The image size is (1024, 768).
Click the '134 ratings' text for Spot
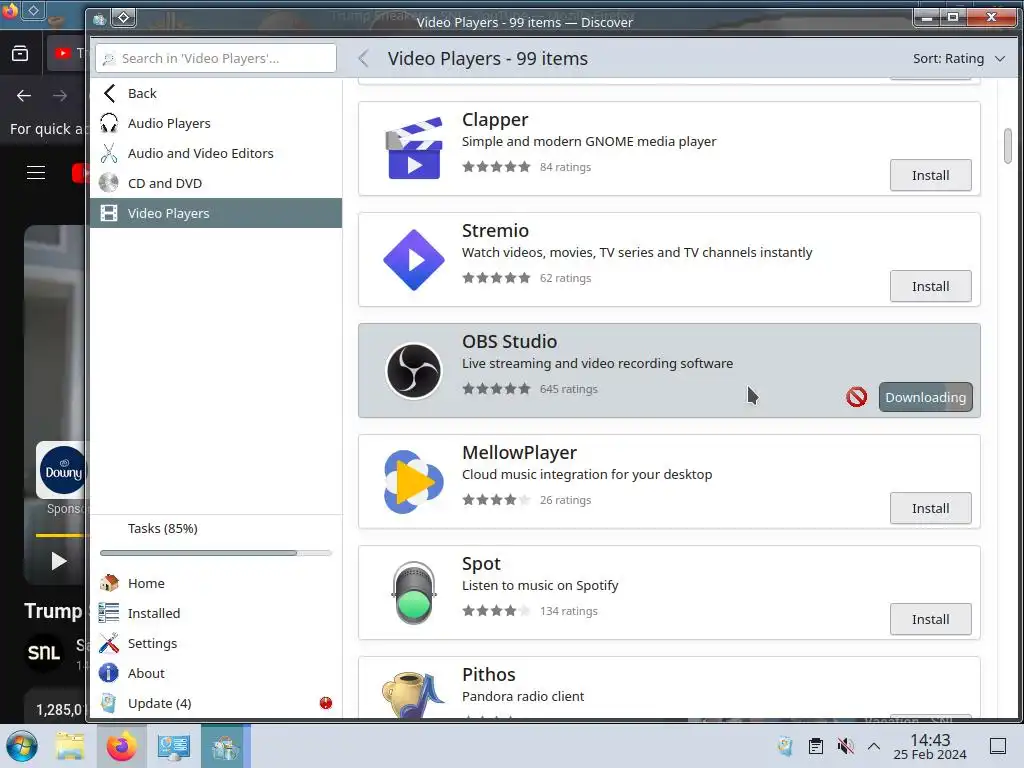pos(568,611)
